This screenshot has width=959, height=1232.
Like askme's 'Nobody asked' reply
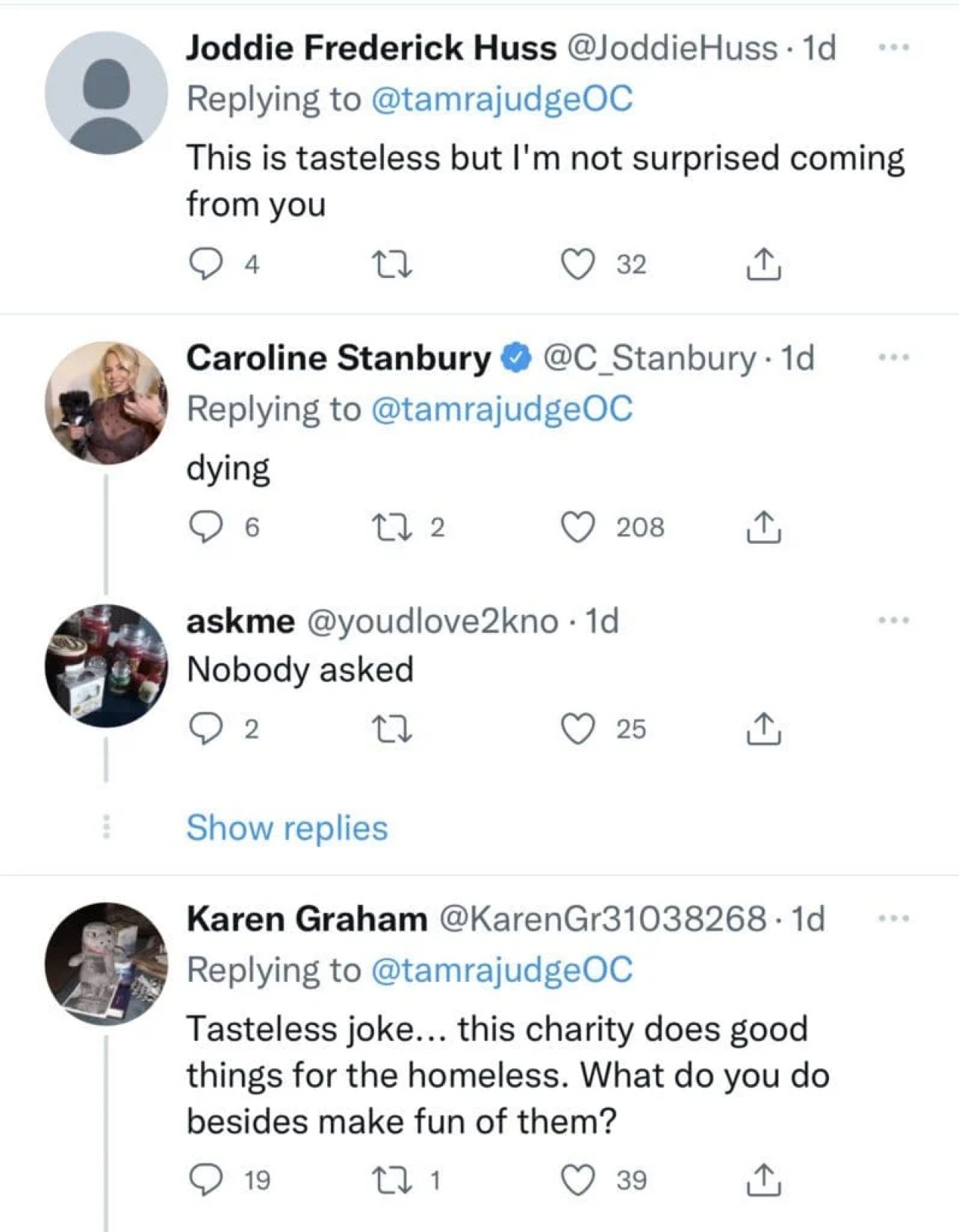[577, 729]
